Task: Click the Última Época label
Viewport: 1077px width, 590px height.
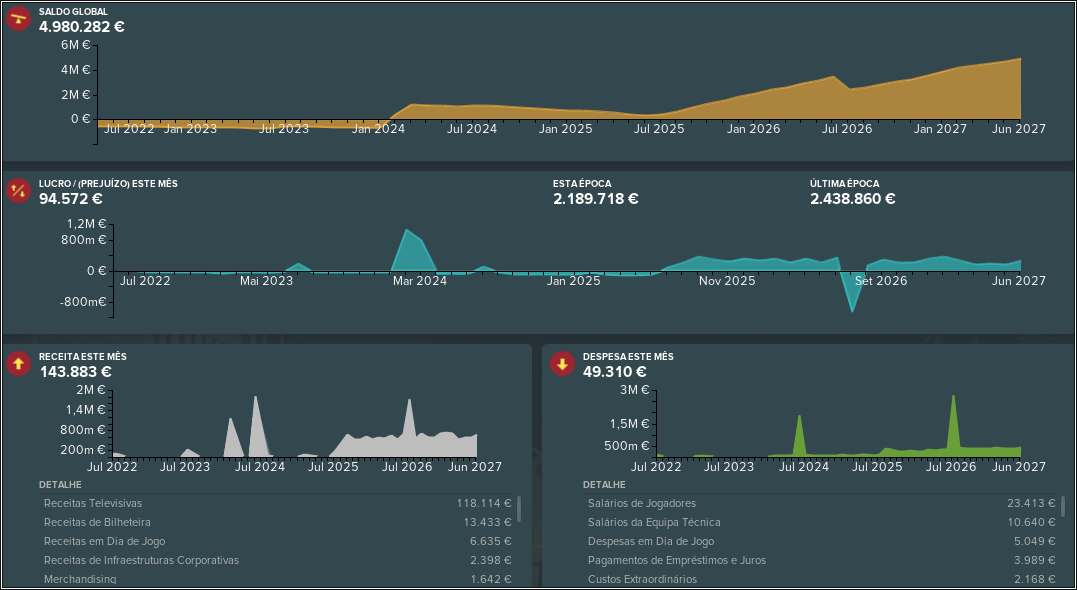Action: point(844,184)
